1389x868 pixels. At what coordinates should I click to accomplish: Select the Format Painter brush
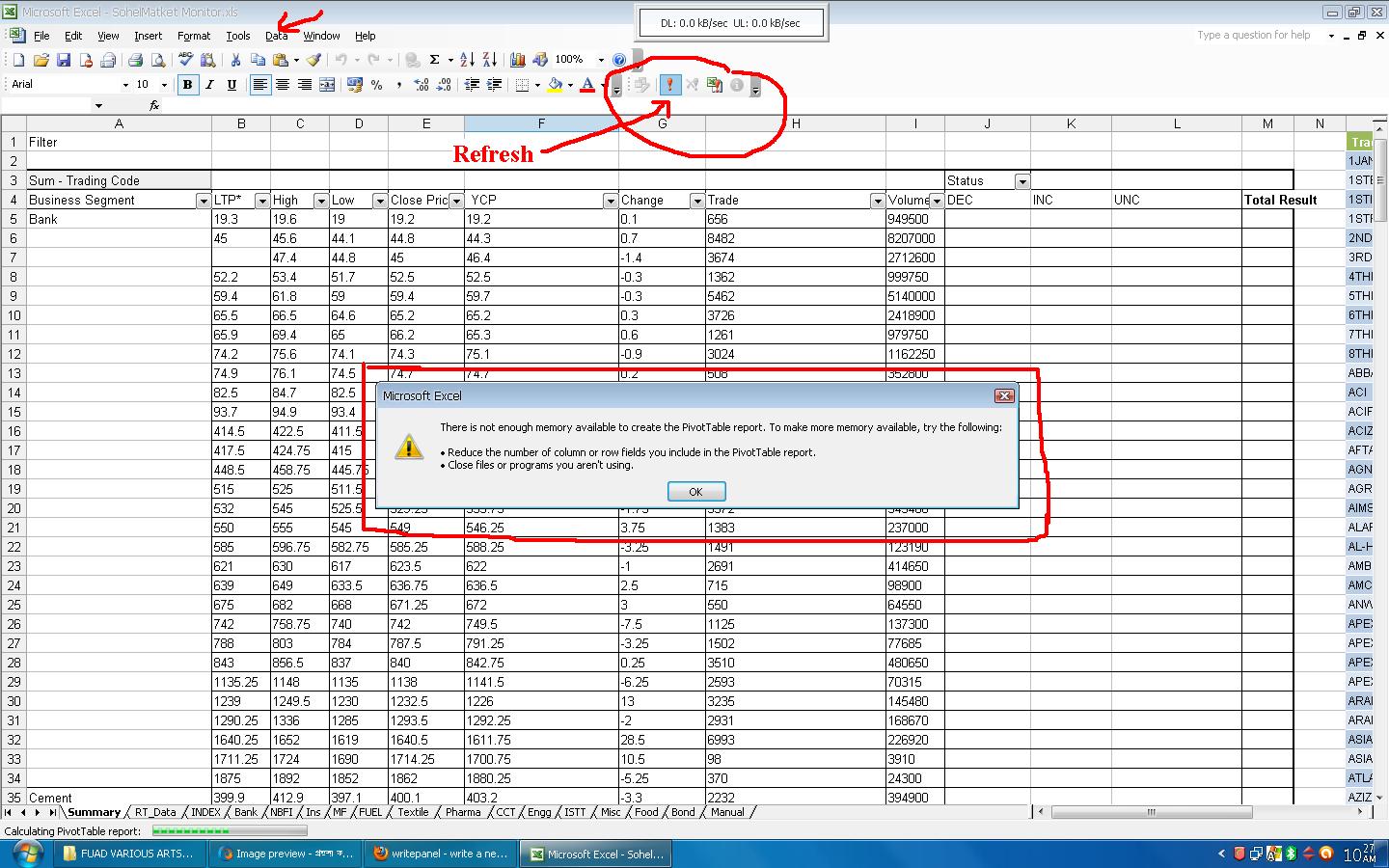pos(313,60)
